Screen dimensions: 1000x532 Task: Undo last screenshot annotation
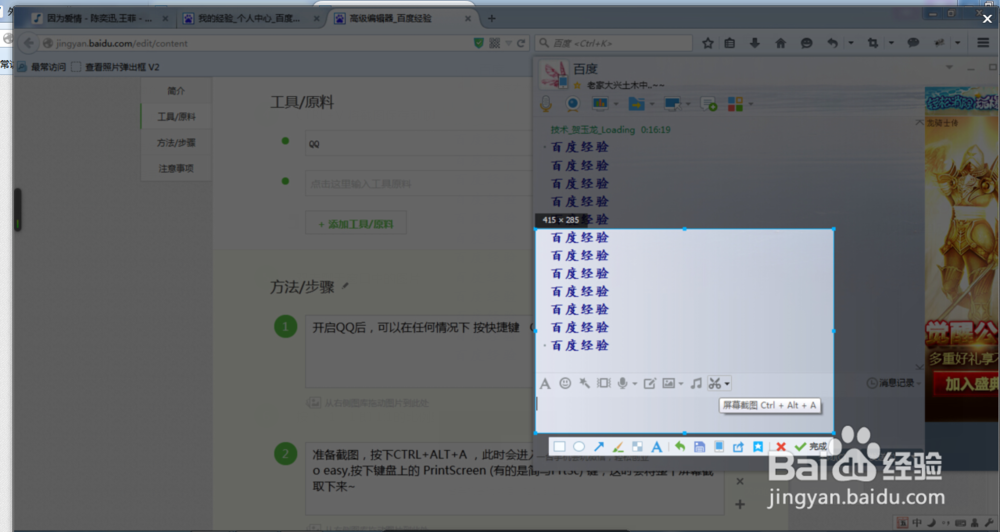click(680, 447)
